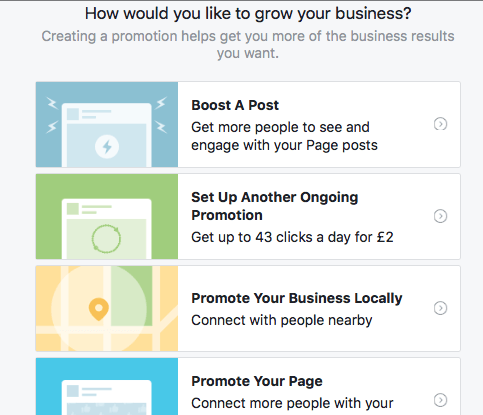Click the Boost A Post arrow chevron

point(440,124)
